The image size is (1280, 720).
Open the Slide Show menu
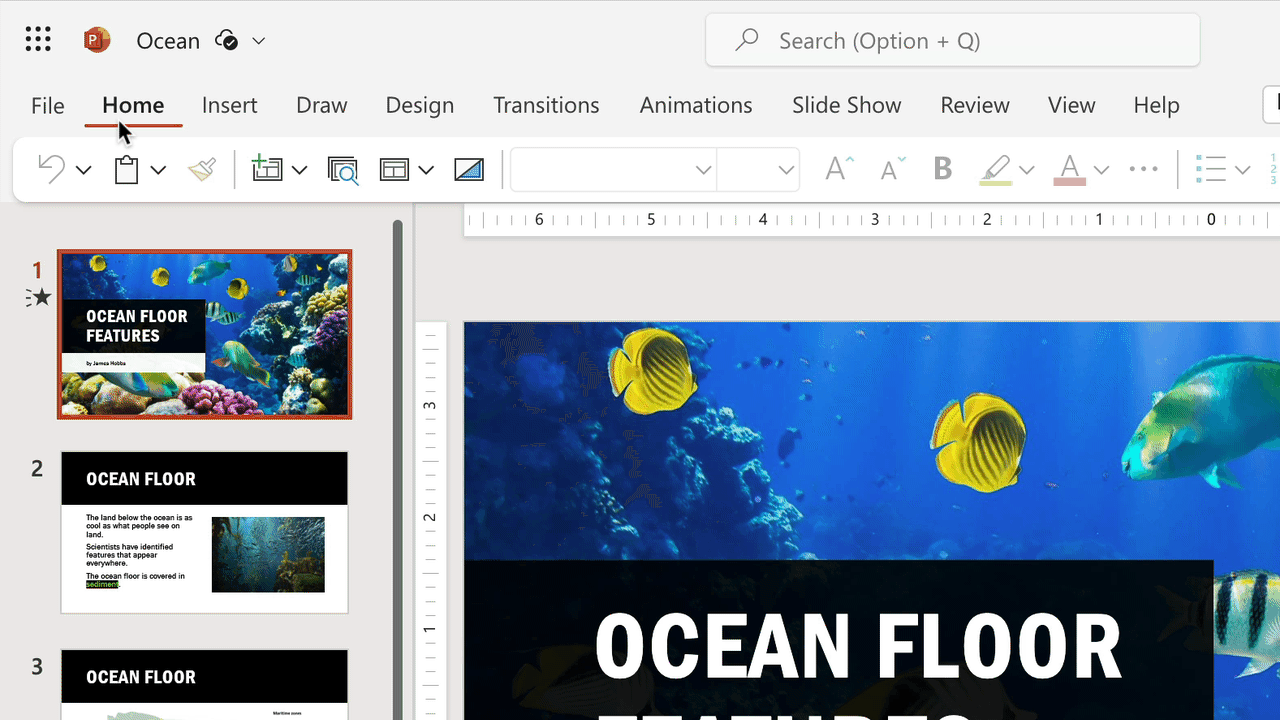[x=846, y=105]
